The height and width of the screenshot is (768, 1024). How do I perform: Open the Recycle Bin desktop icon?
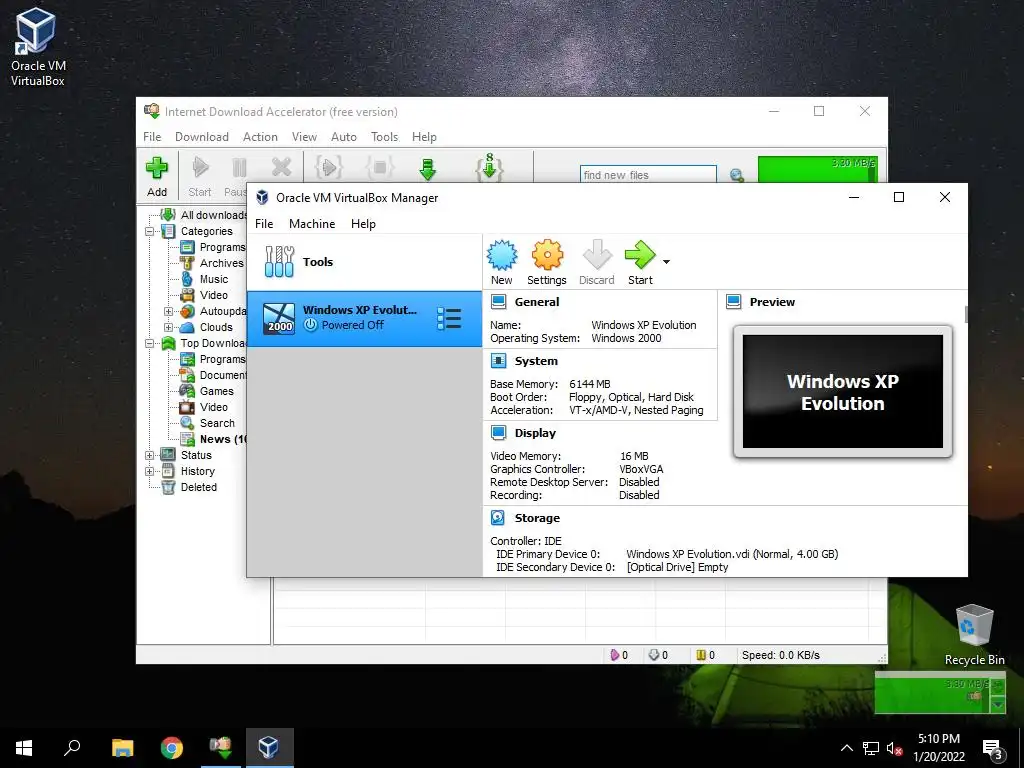(x=974, y=635)
